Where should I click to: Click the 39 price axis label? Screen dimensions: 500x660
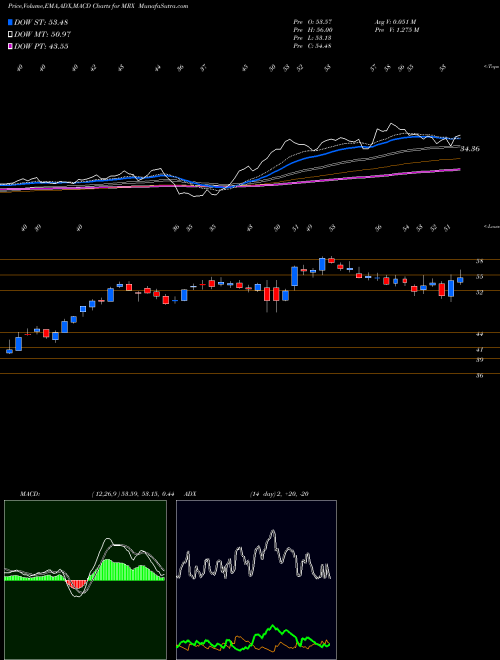(479, 360)
